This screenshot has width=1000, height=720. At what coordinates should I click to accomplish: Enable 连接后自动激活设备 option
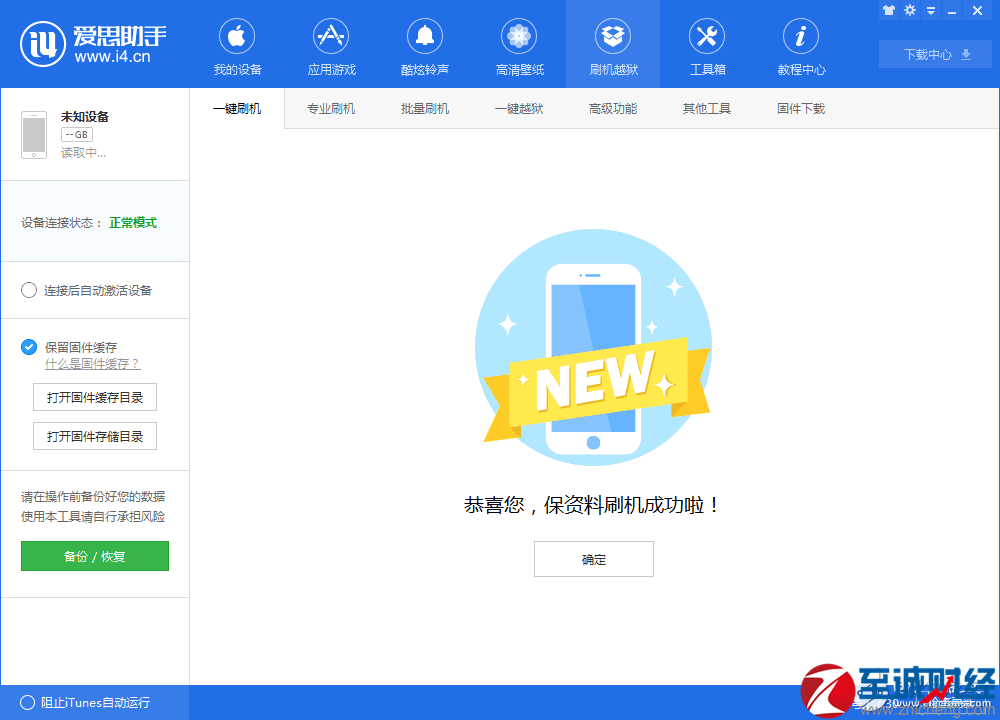[x=30, y=290]
